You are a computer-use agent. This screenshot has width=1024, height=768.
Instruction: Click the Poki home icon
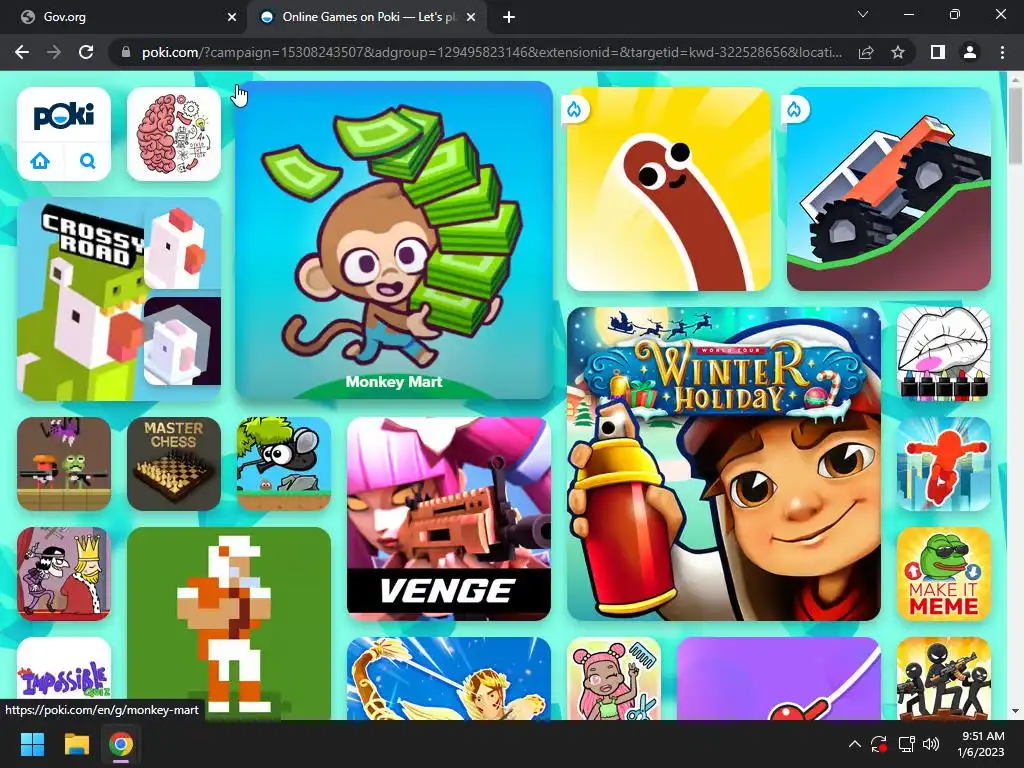40,160
